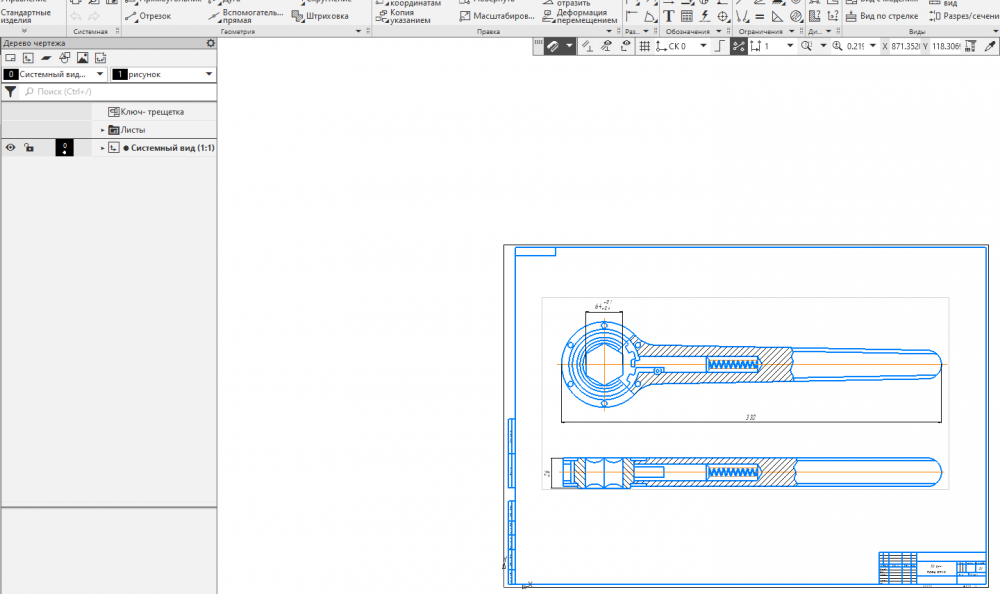
Task: Click the grid display icon
Action: pos(644,47)
